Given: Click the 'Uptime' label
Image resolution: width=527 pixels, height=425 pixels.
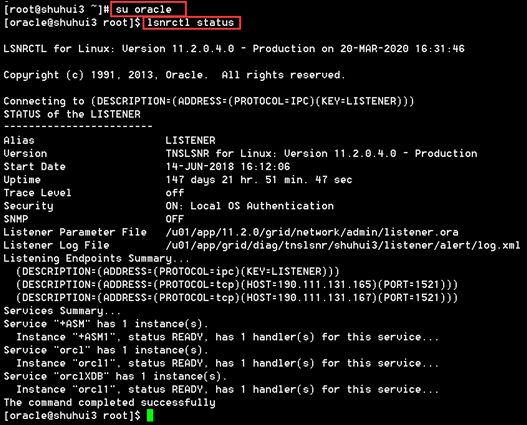Looking at the screenshot, I should [22, 180].
